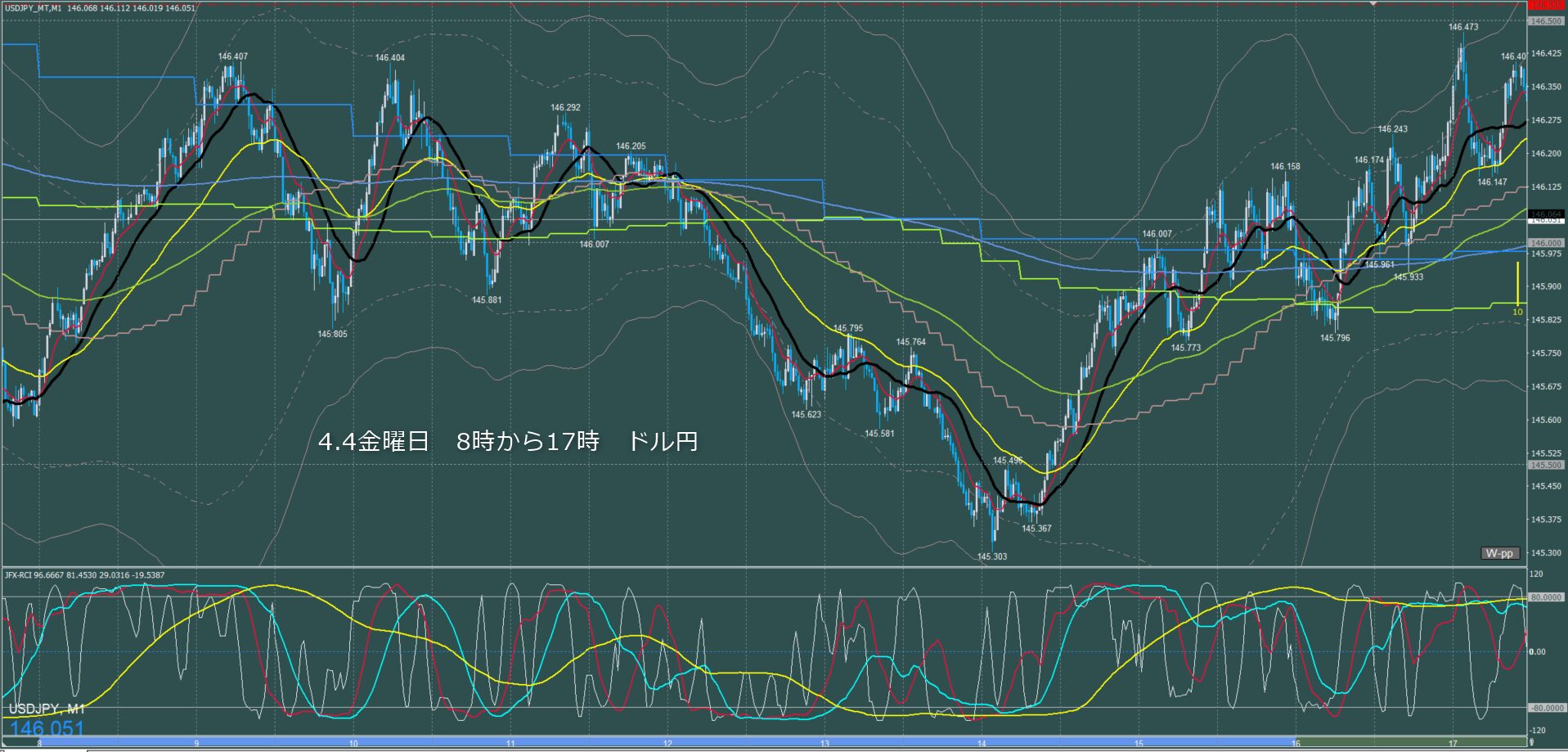The height and width of the screenshot is (752, 1568).
Task: Click the 80.0000 level tag in RCI window
Action: coord(1546,597)
